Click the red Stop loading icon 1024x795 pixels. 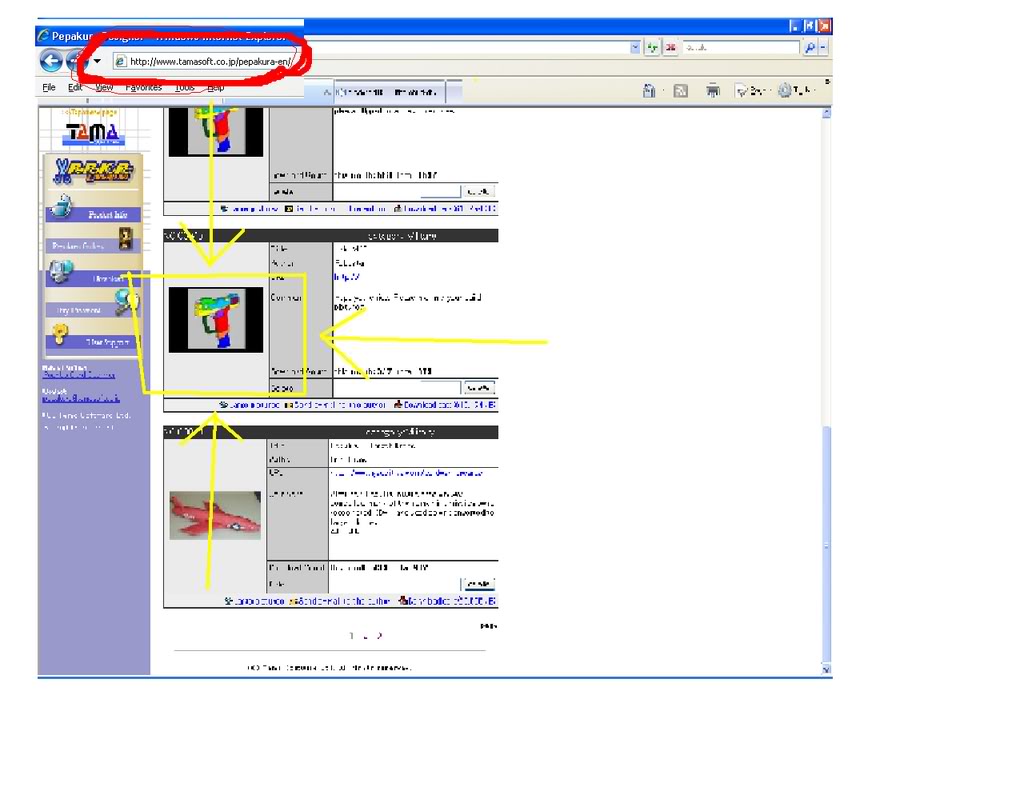tap(670, 47)
